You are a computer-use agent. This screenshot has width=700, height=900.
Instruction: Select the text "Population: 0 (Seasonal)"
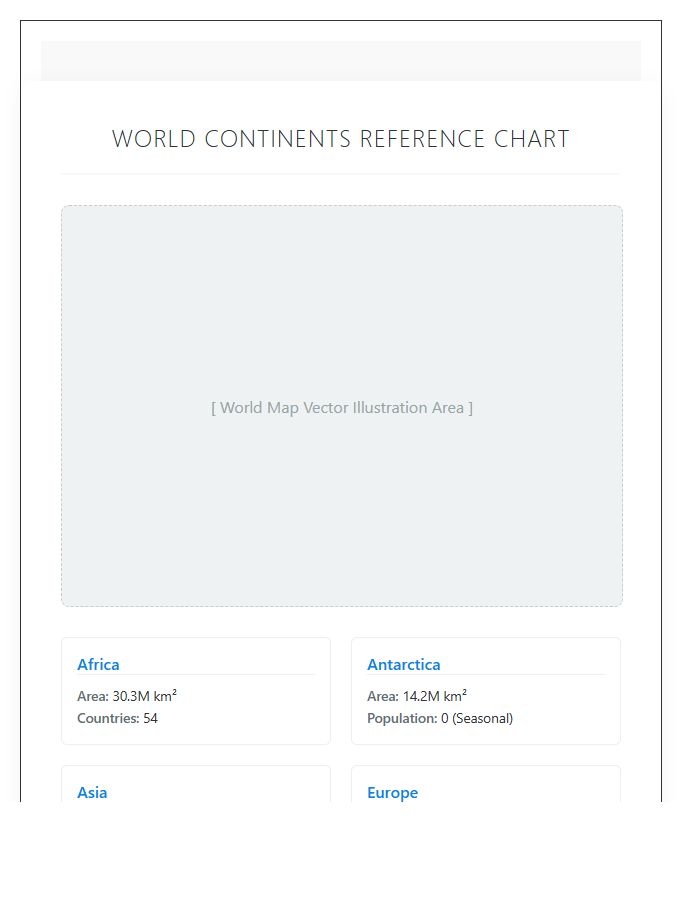pyautogui.click(x=440, y=718)
